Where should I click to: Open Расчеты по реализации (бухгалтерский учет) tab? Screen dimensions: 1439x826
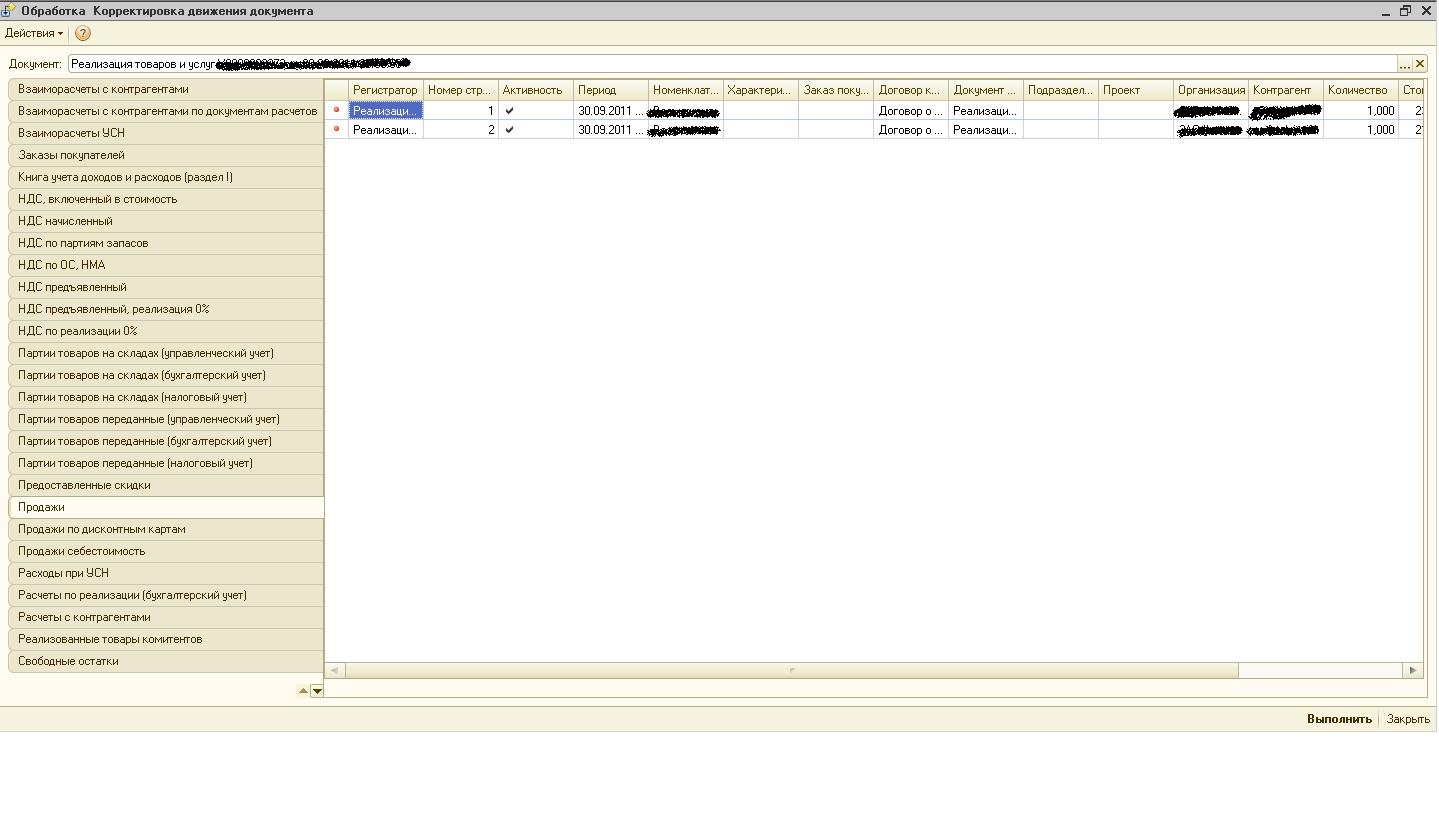click(165, 595)
